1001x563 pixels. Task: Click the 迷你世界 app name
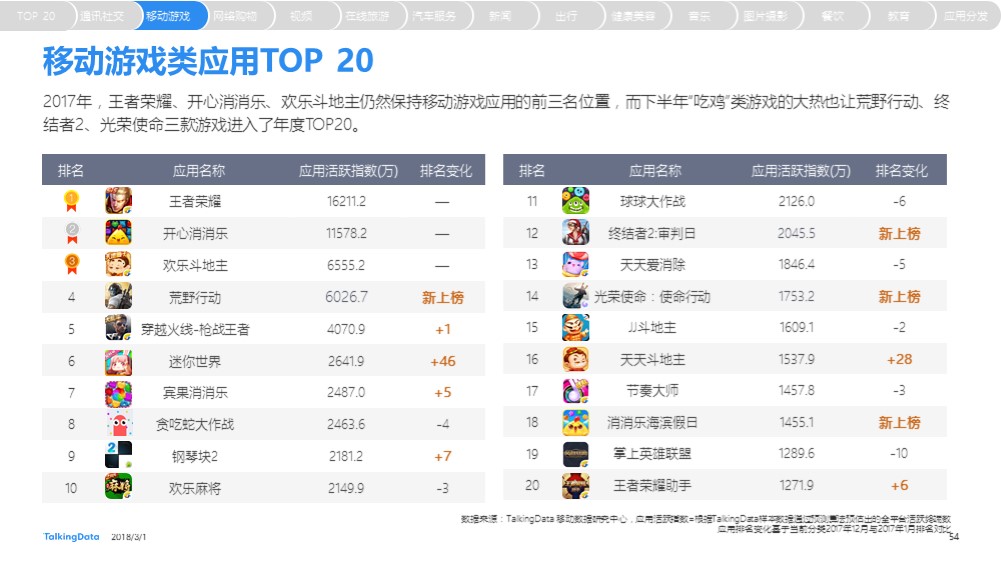195,362
